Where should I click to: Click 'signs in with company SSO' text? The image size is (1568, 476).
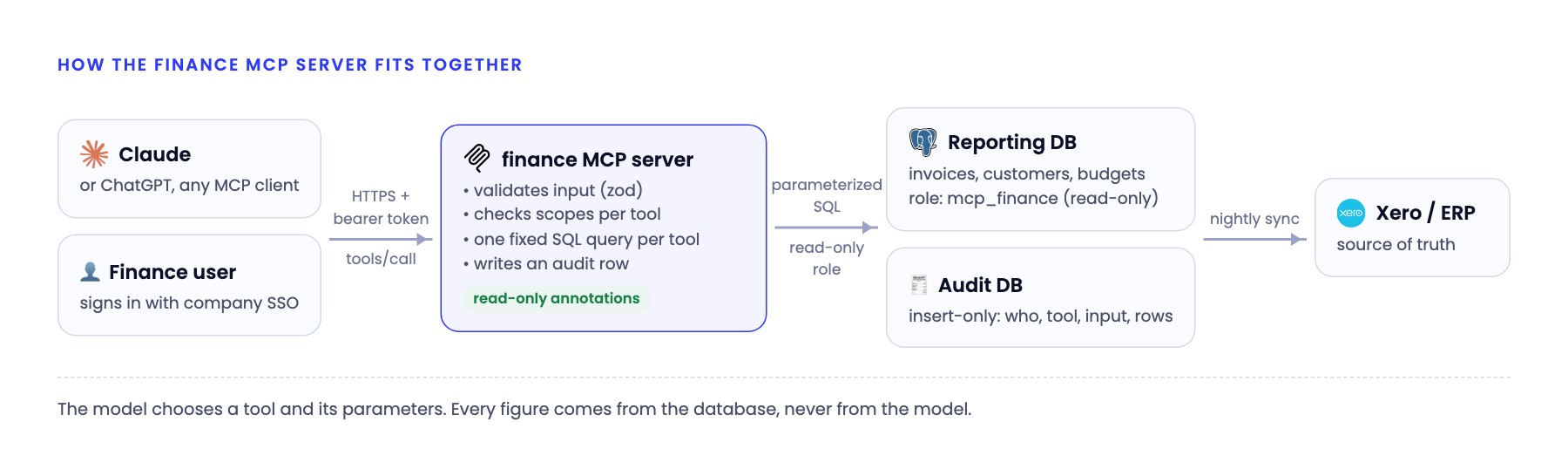[x=189, y=303]
